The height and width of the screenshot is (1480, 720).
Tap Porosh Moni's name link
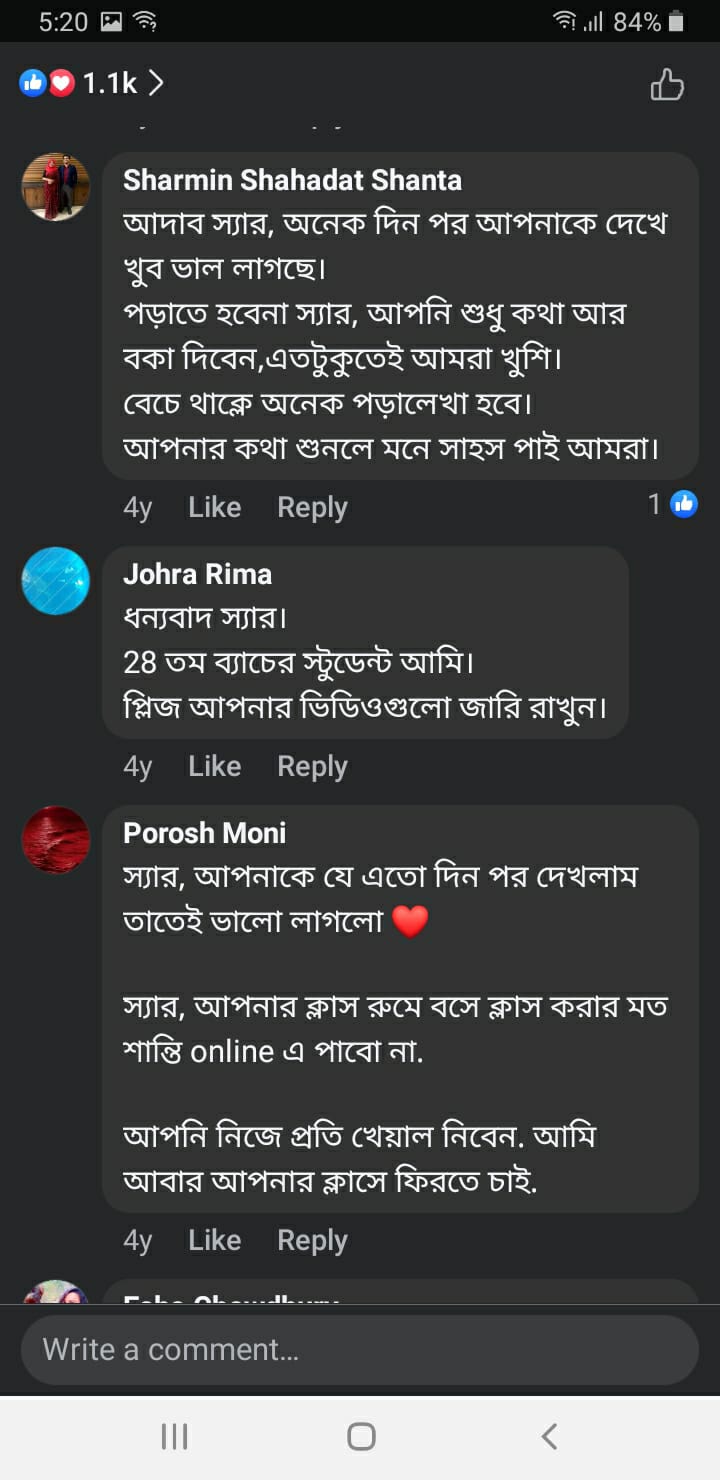(204, 833)
